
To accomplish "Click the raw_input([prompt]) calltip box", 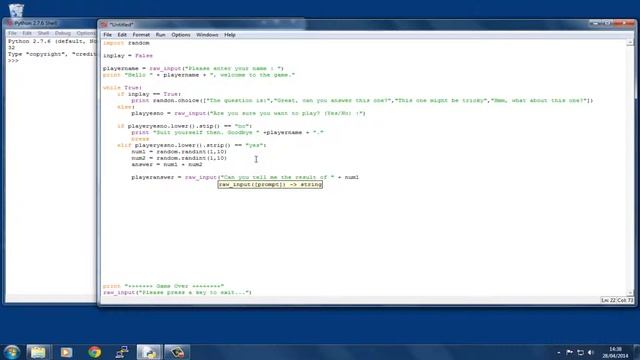I will [x=270, y=184].
